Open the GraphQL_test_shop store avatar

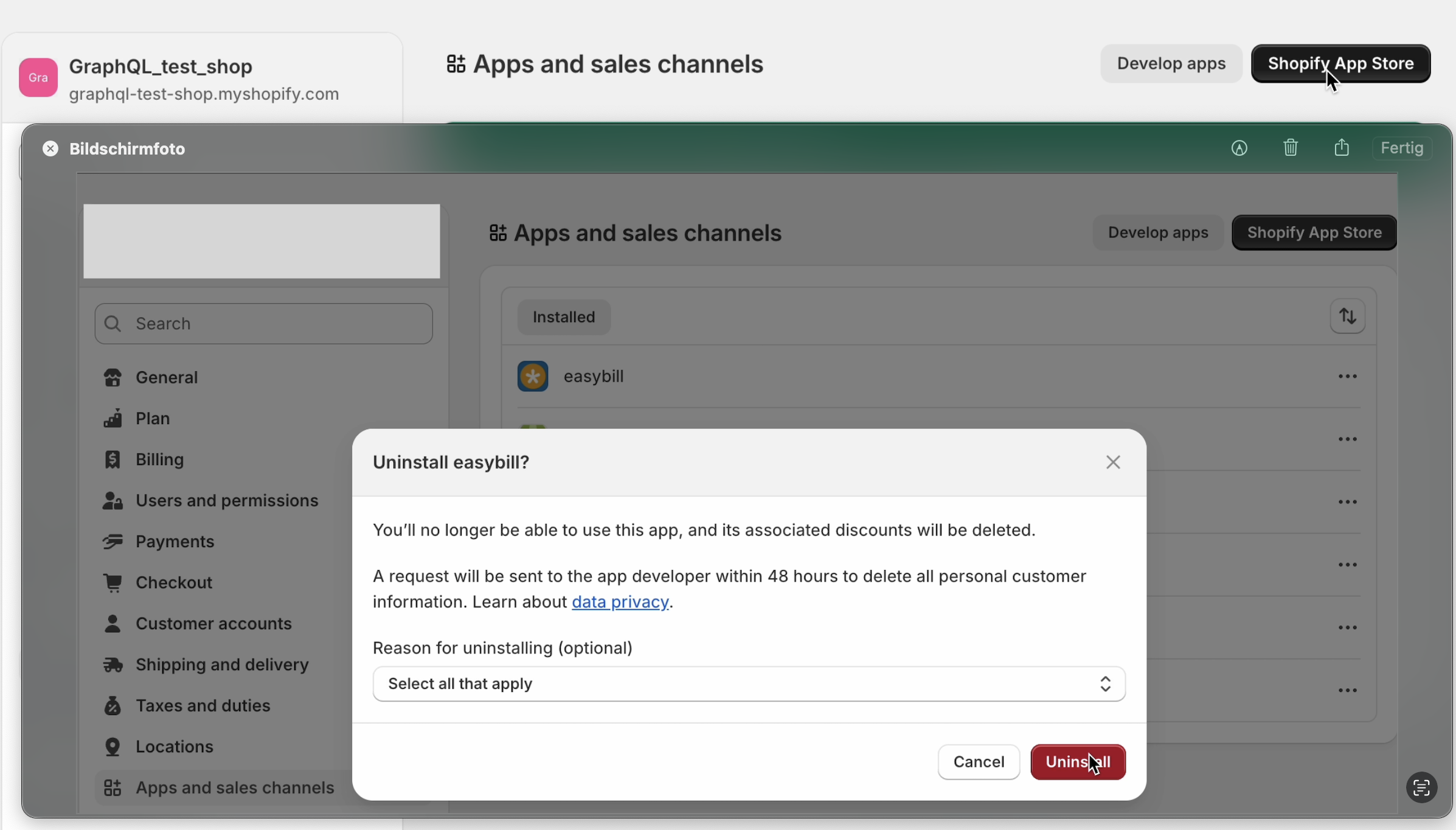point(38,77)
